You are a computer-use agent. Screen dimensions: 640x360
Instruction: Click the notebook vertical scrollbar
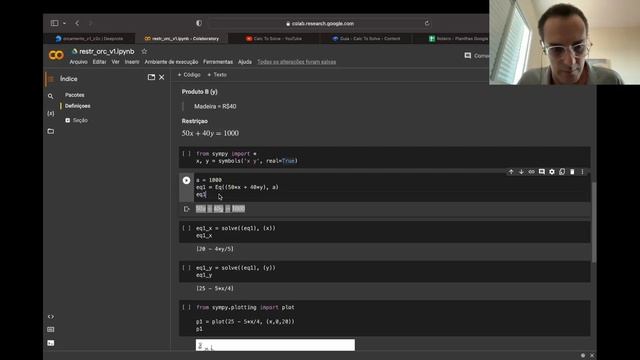pyautogui.click(x=594, y=222)
